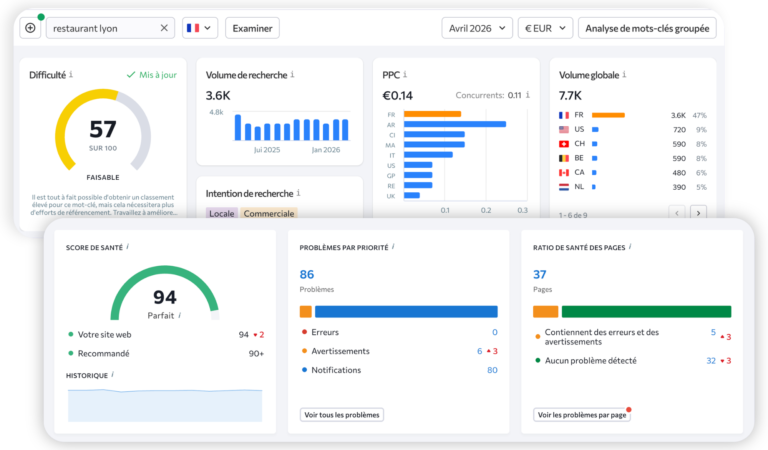Click the FAISABLE difficulty label
The height and width of the screenshot is (450, 768).
(x=103, y=177)
